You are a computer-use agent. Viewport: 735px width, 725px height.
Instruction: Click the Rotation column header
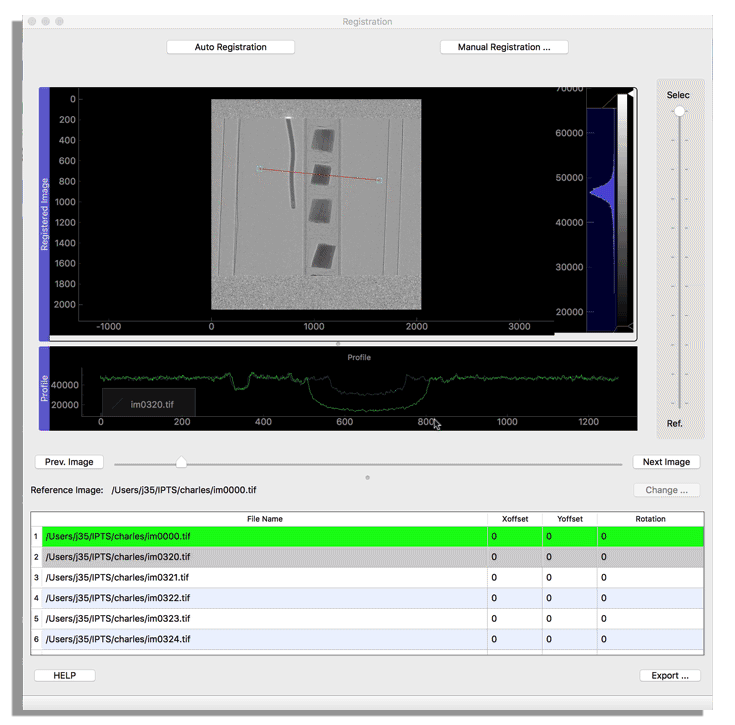(x=650, y=519)
